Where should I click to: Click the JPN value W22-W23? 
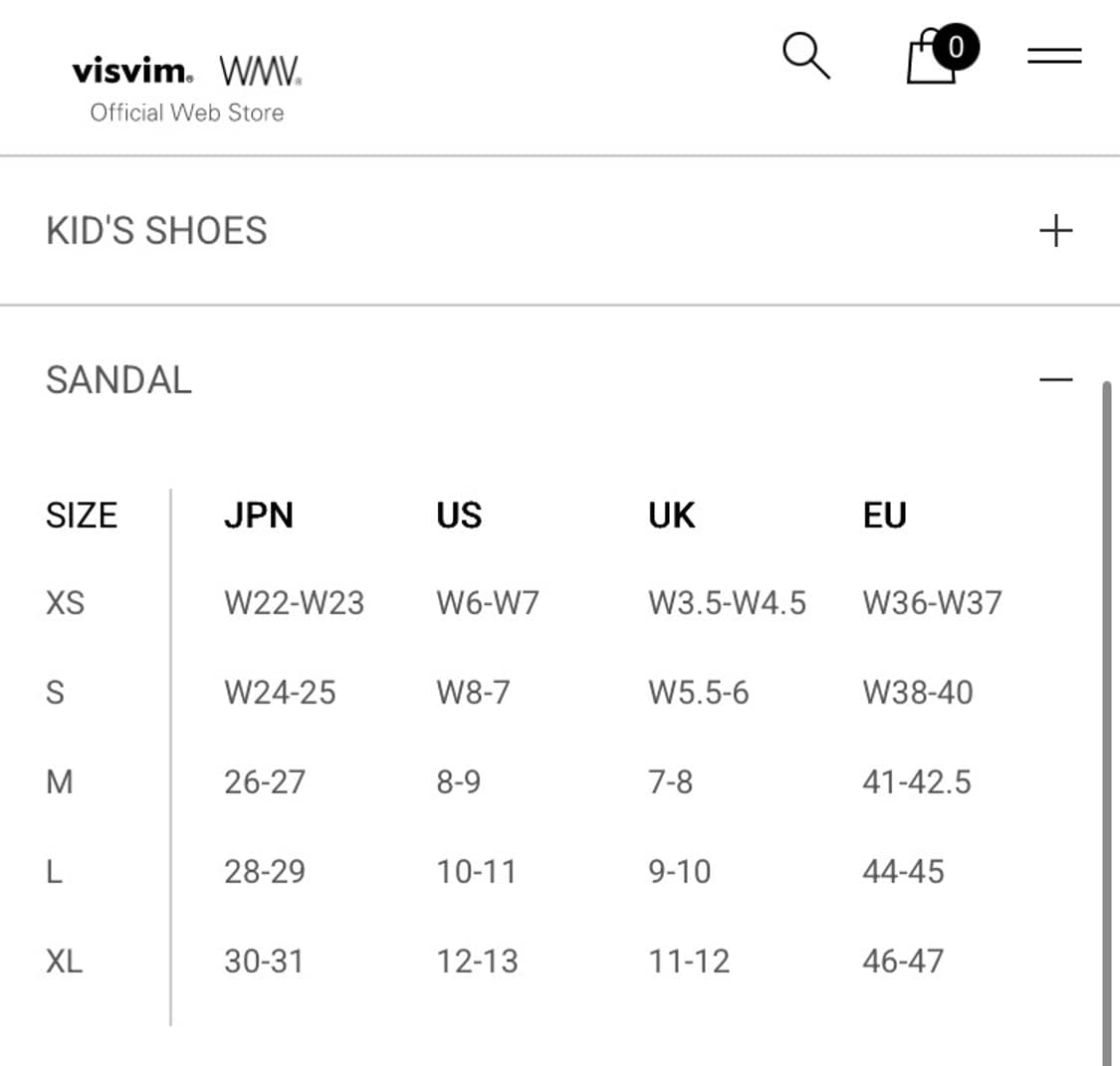tap(295, 602)
